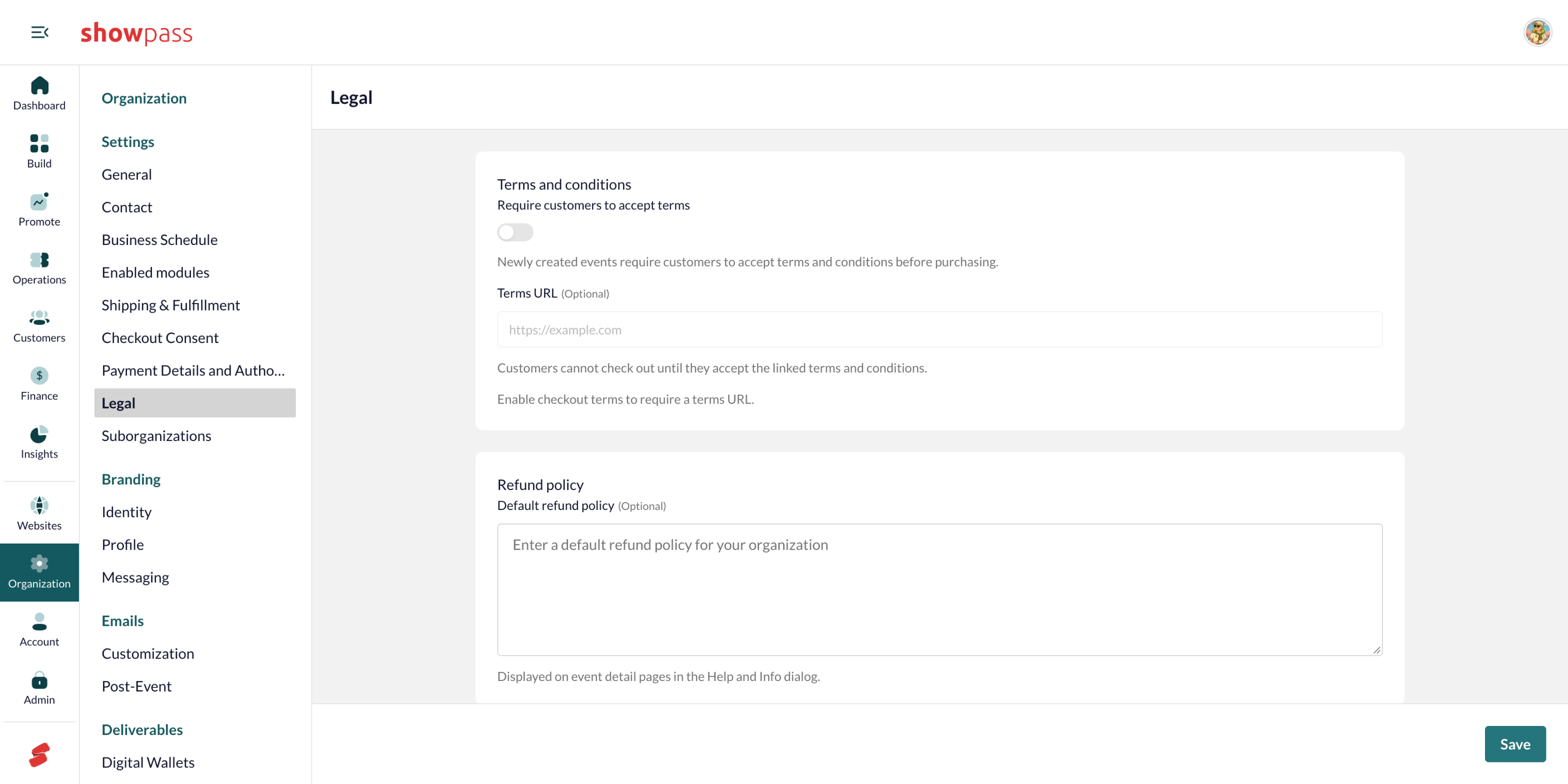This screenshot has width=1568, height=784.
Task: Open the Account person icon
Action: point(39,621)
